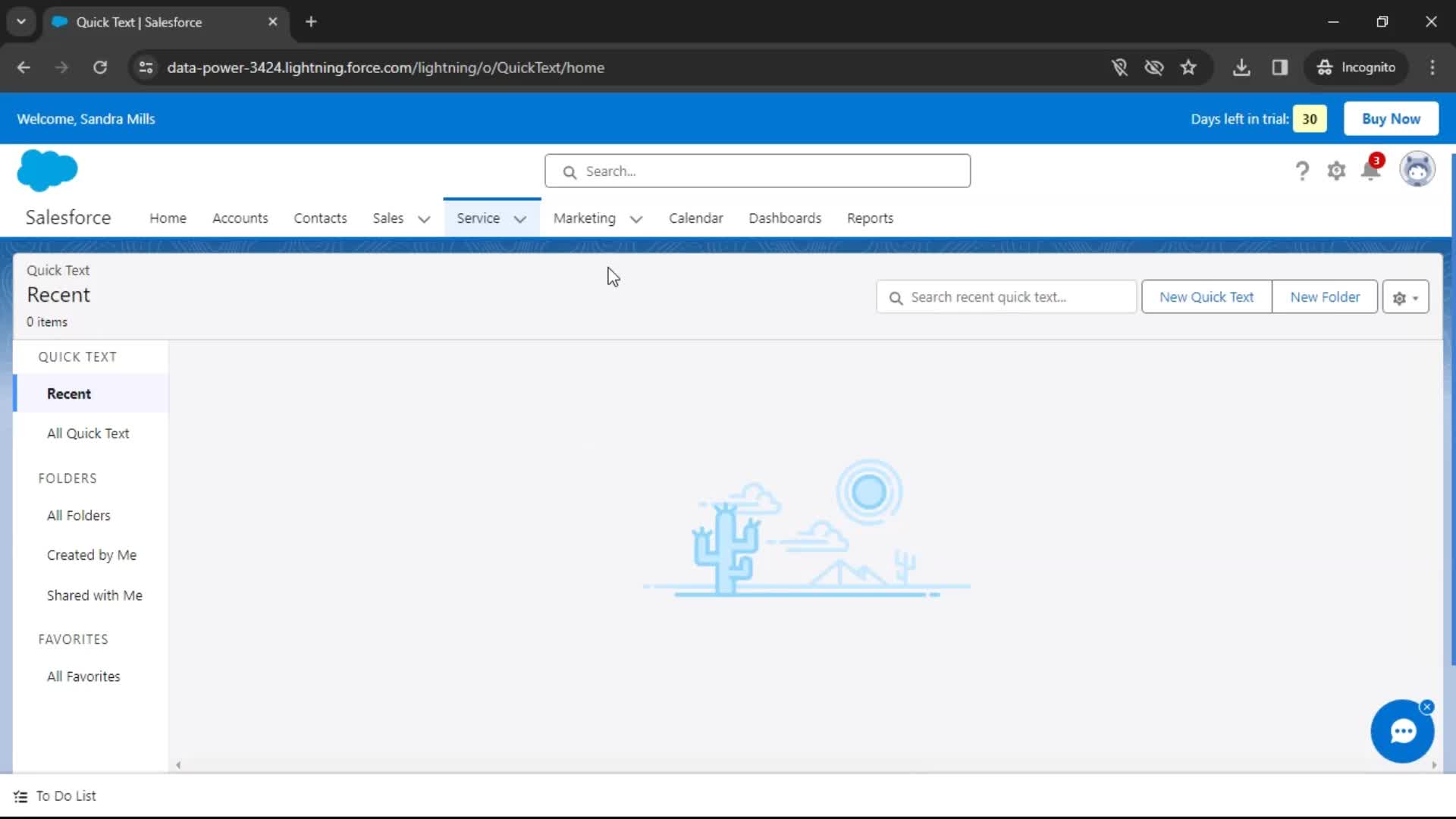Focus the Search recent quick text field
Screen dimensions: 1456x819
(1006, 297)
